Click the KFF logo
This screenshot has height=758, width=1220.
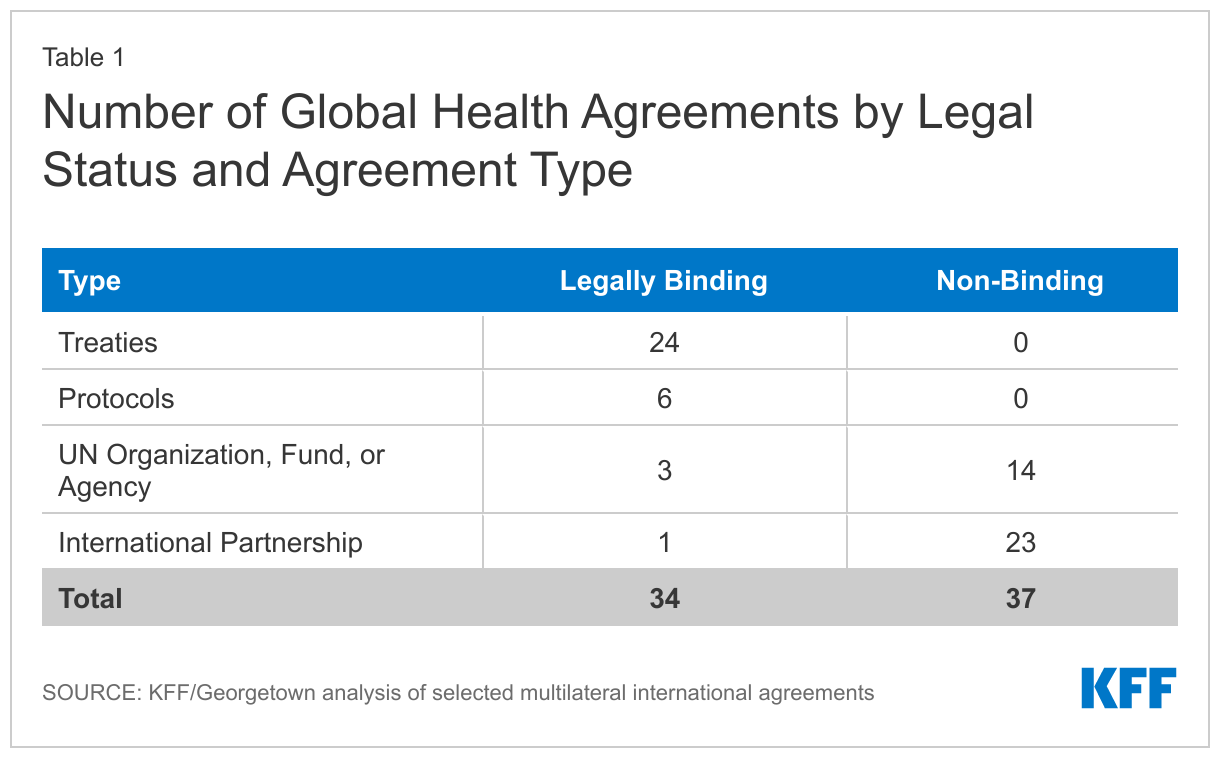click(x=1128, y=688)
